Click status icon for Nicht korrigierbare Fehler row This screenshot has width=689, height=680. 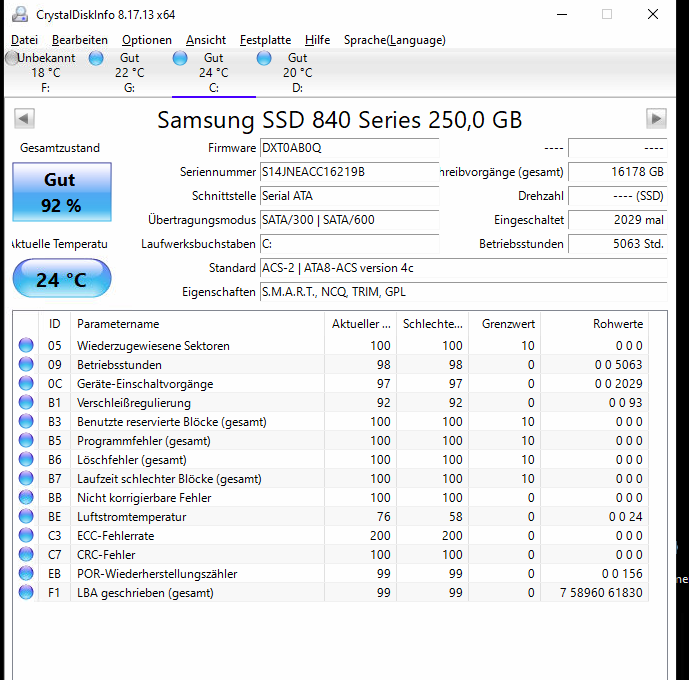[26, 497]
